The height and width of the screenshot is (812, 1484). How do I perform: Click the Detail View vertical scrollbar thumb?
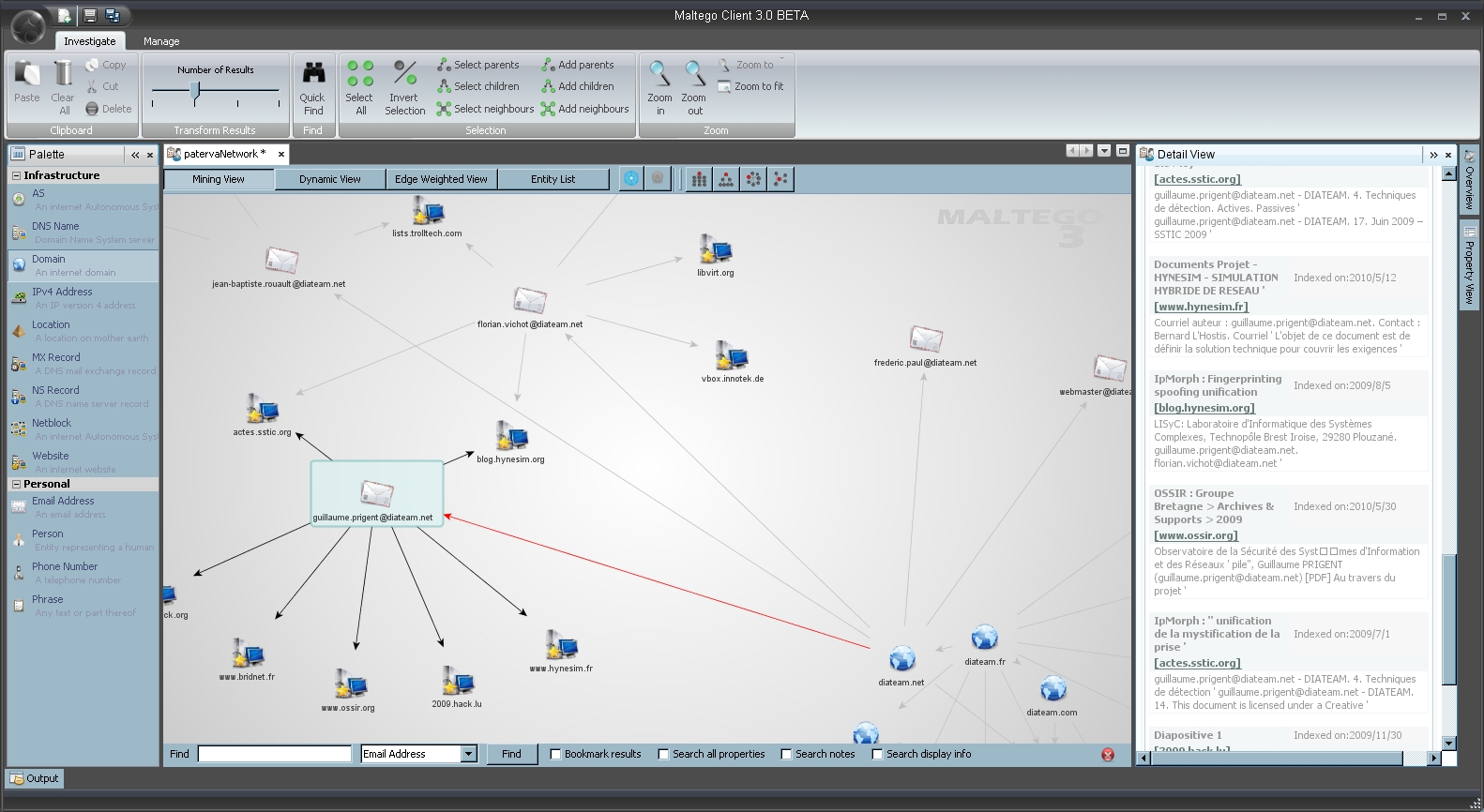[x=1448, y=621]
